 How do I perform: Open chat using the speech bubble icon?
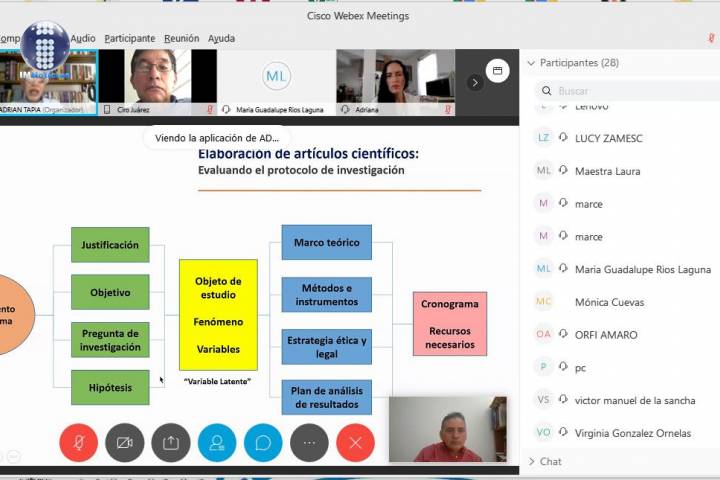[x=263, y=442]
